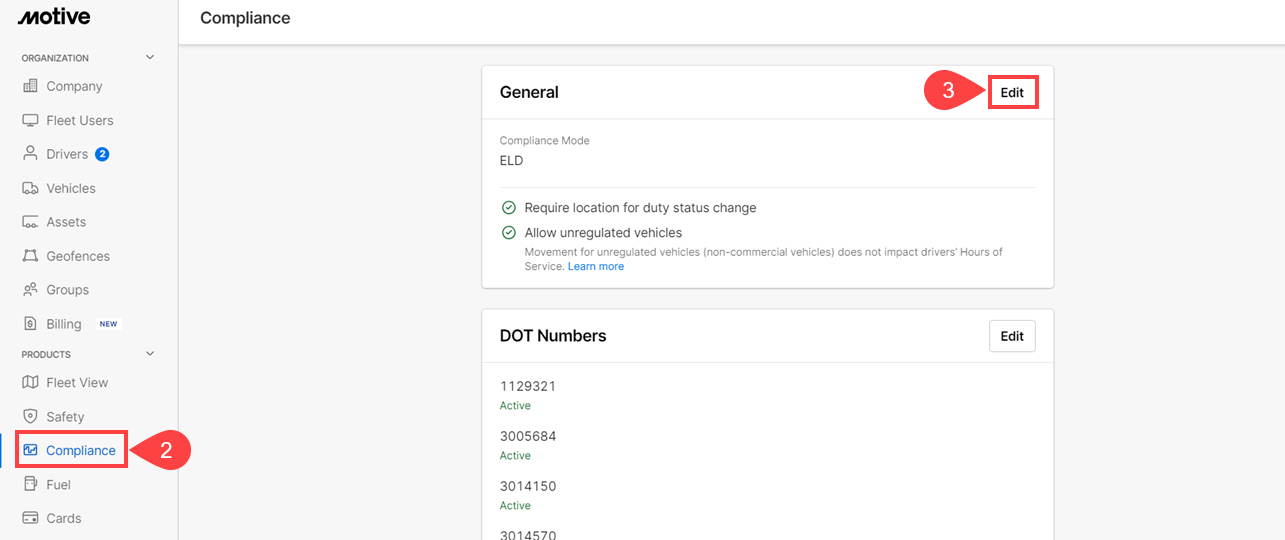
Task: Click the Safety shield icon
Action: click(30, 416)
